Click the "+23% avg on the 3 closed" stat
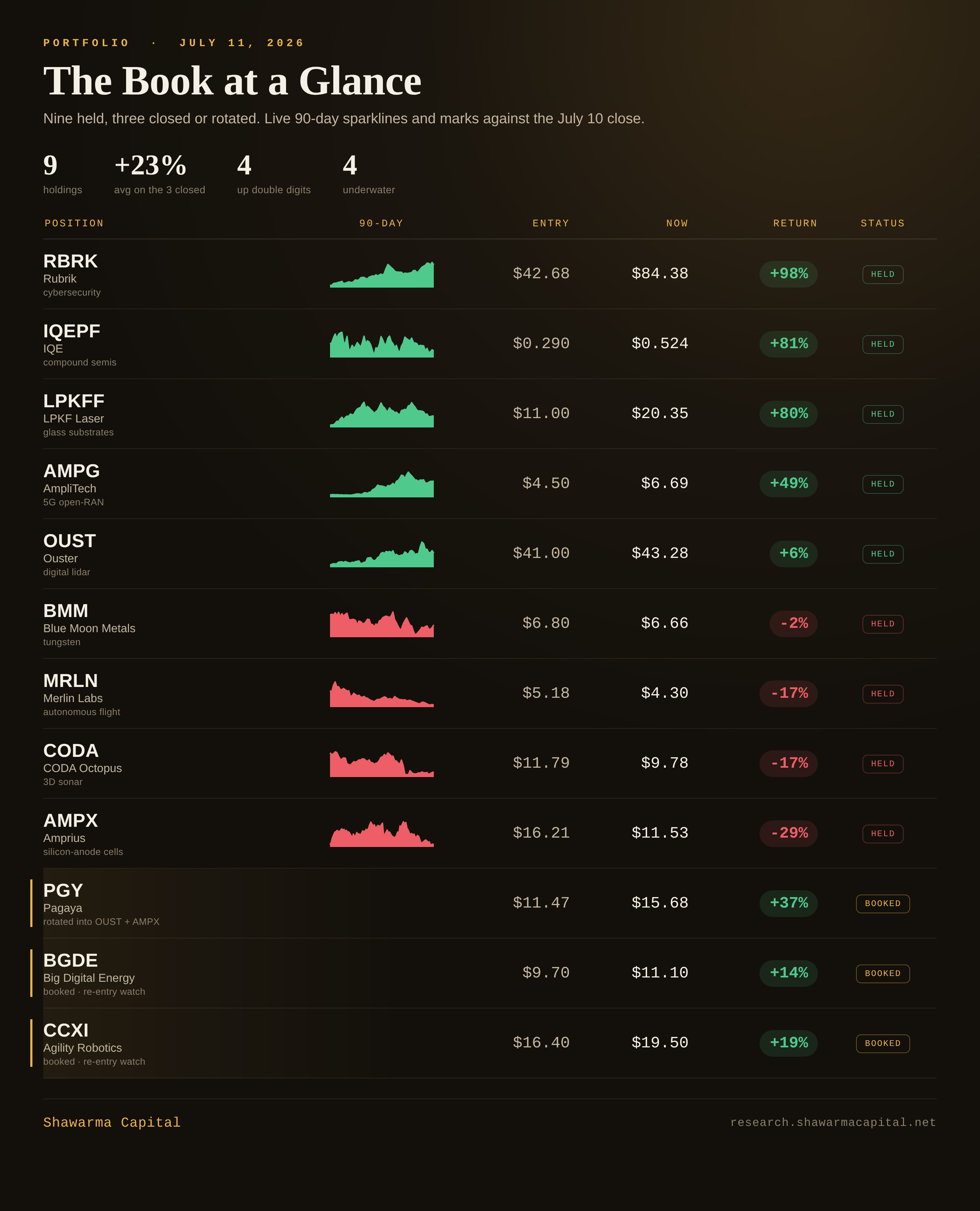 [x=160, y=174]
